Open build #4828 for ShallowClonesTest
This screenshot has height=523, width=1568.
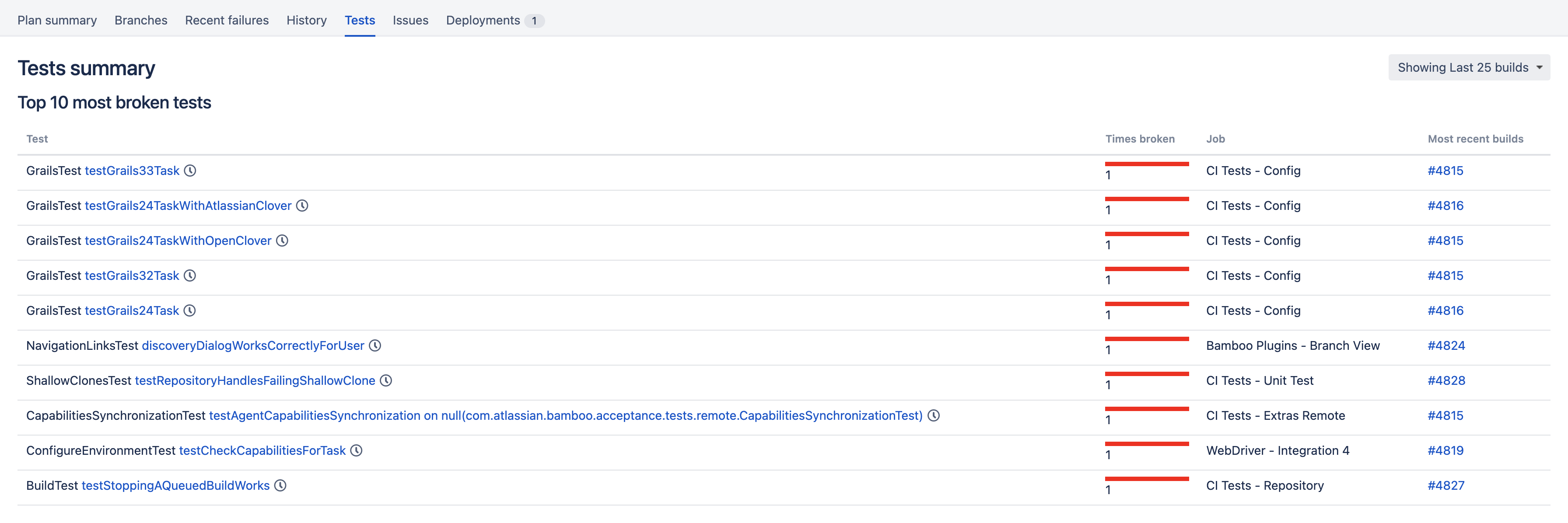point(1445,381)
